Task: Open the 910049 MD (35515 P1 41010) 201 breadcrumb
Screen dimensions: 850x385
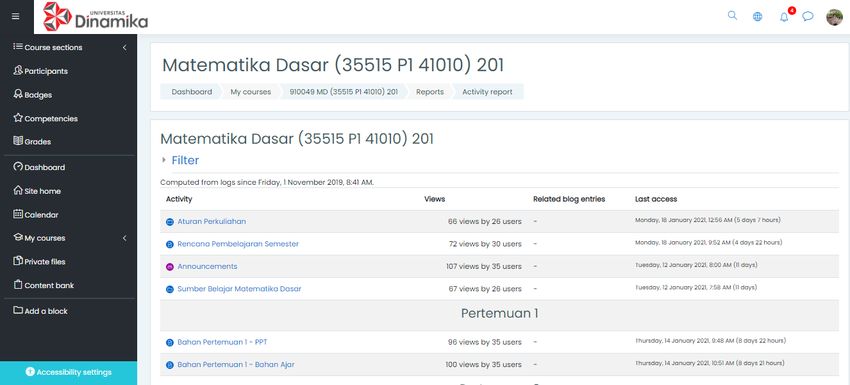Action: tap(344, 92)
